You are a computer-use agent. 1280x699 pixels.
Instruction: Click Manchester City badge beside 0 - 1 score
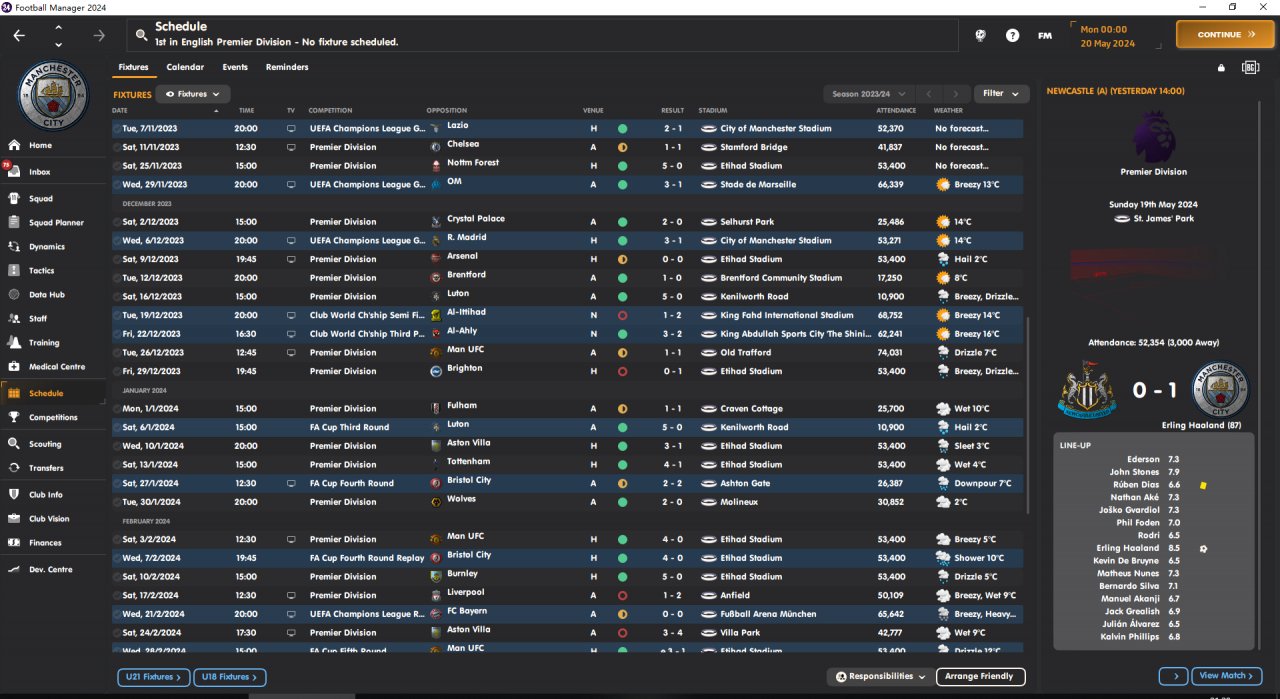tap(1222, 390)
